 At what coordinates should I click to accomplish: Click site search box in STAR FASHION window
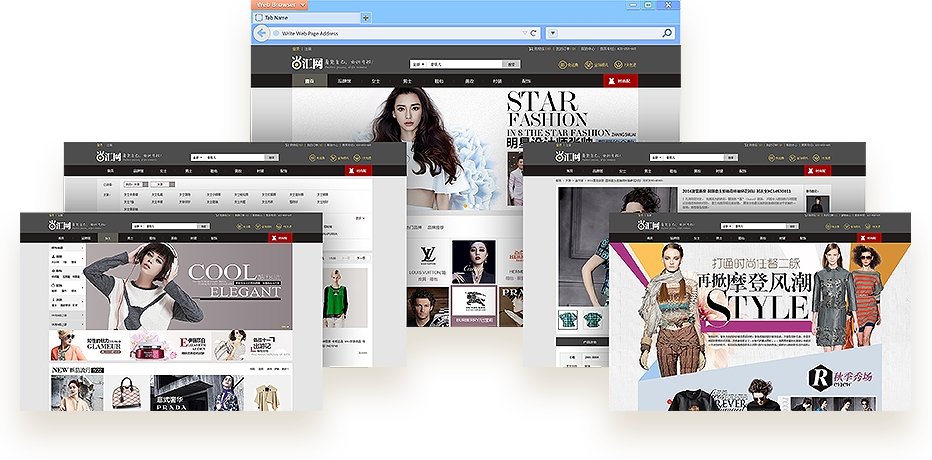pos(465,64)
